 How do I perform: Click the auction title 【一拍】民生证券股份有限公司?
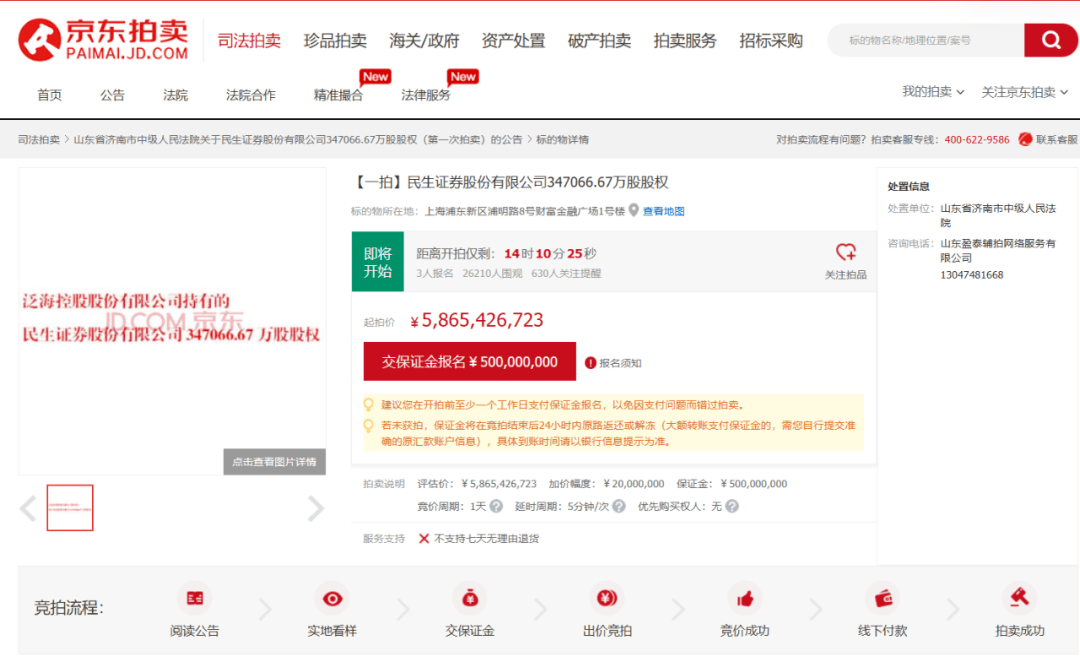pyautogui.click(x=510, y=182)
